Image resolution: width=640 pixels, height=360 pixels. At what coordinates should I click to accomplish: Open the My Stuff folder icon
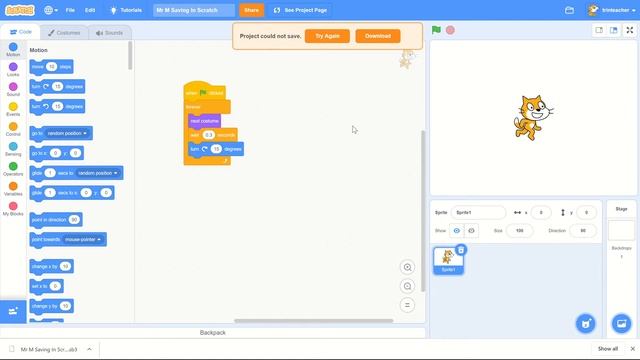pos(569,10)
